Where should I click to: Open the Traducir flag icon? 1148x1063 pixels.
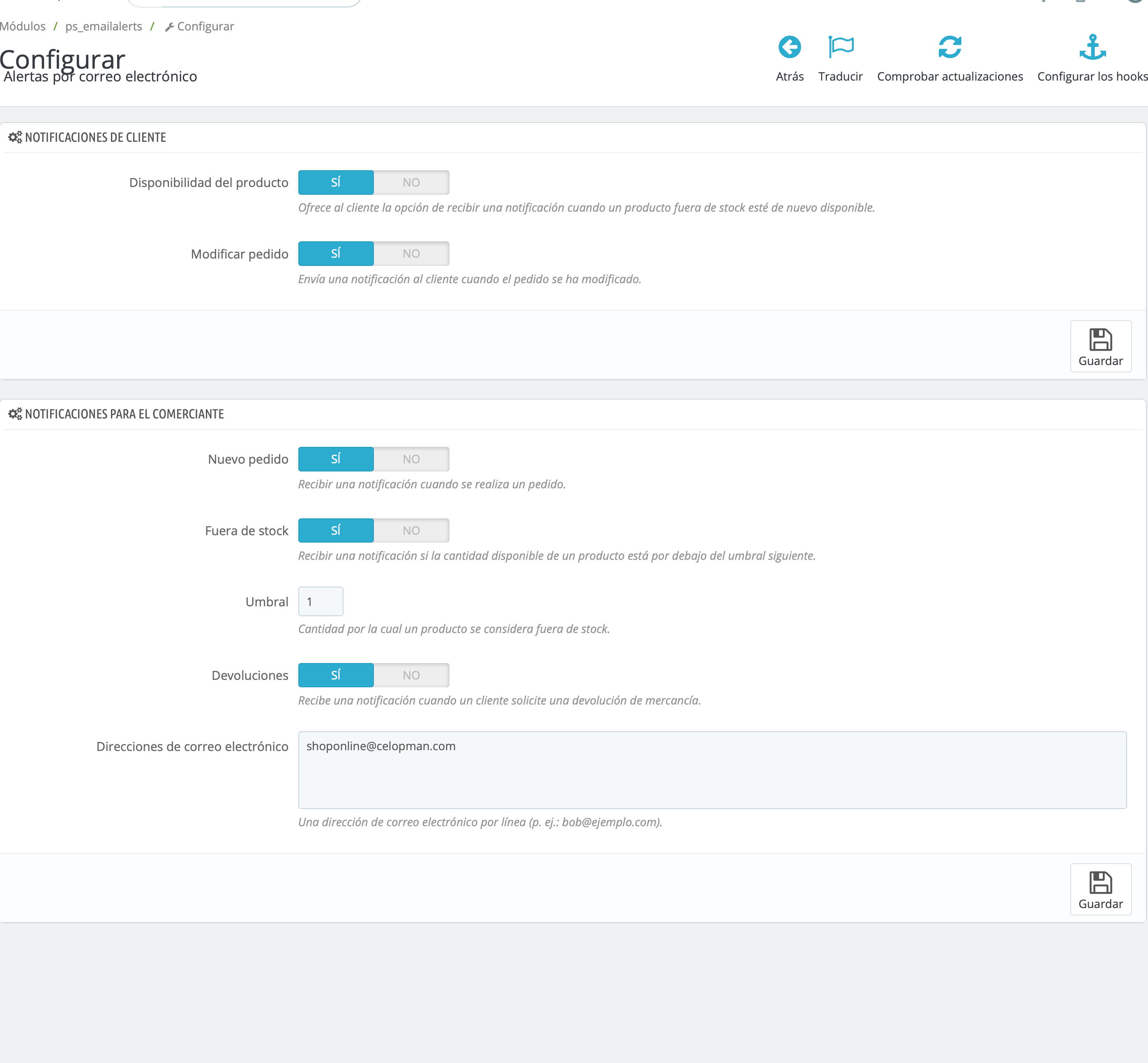[x=840, y=47]
